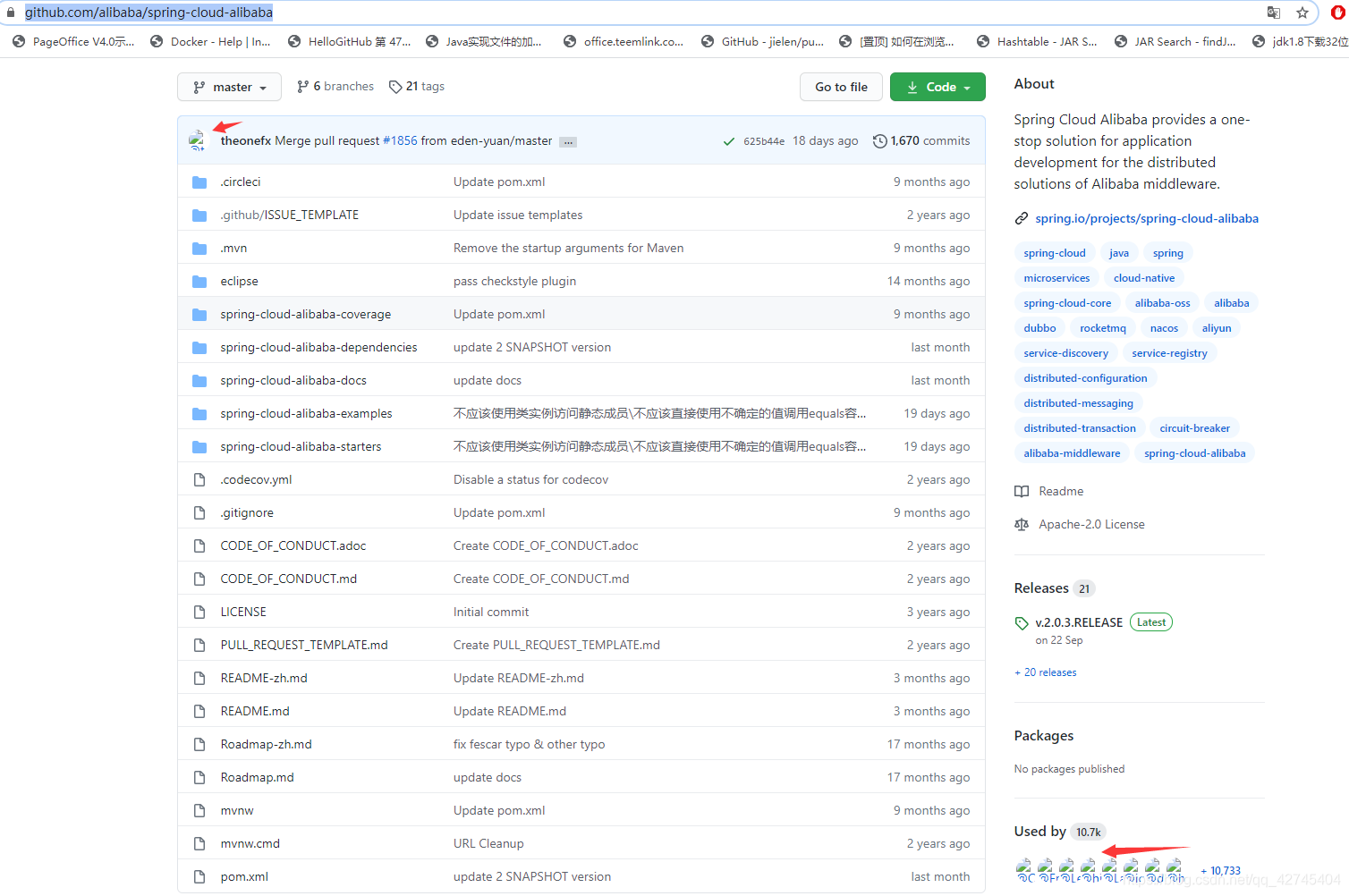The height and width of the screenshot is (896, 1349).
Task: Expand the commit message ellipsis button
Action: (x=568, y=141)
